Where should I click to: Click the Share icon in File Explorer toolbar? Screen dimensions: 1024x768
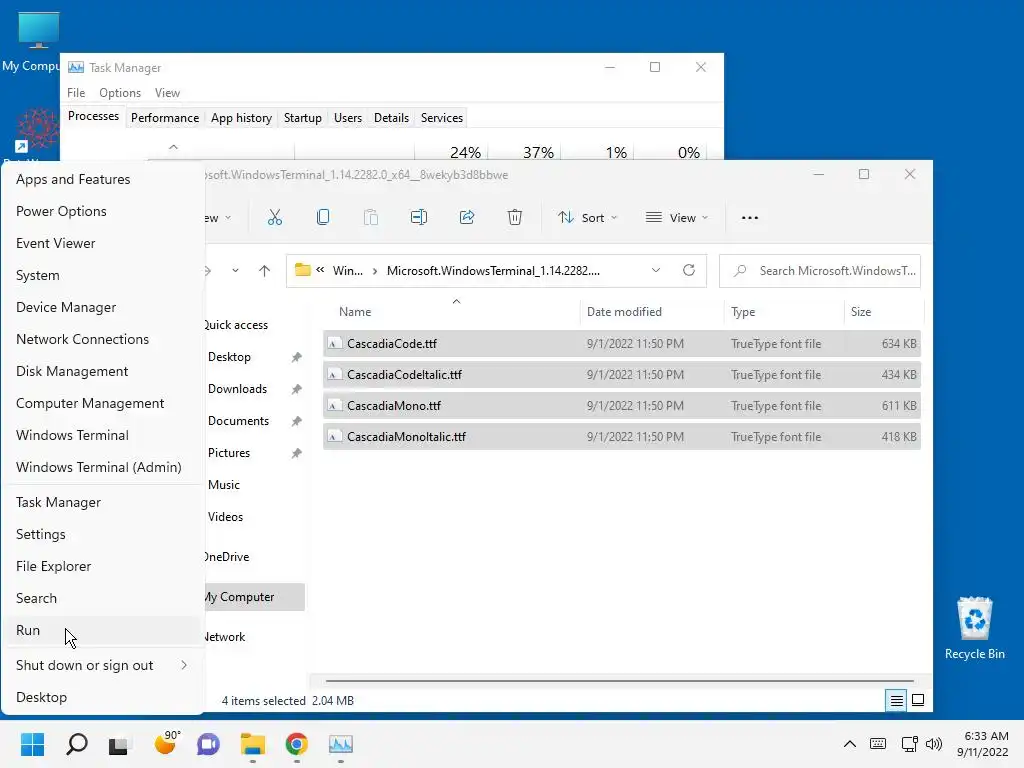pos(466,217)
